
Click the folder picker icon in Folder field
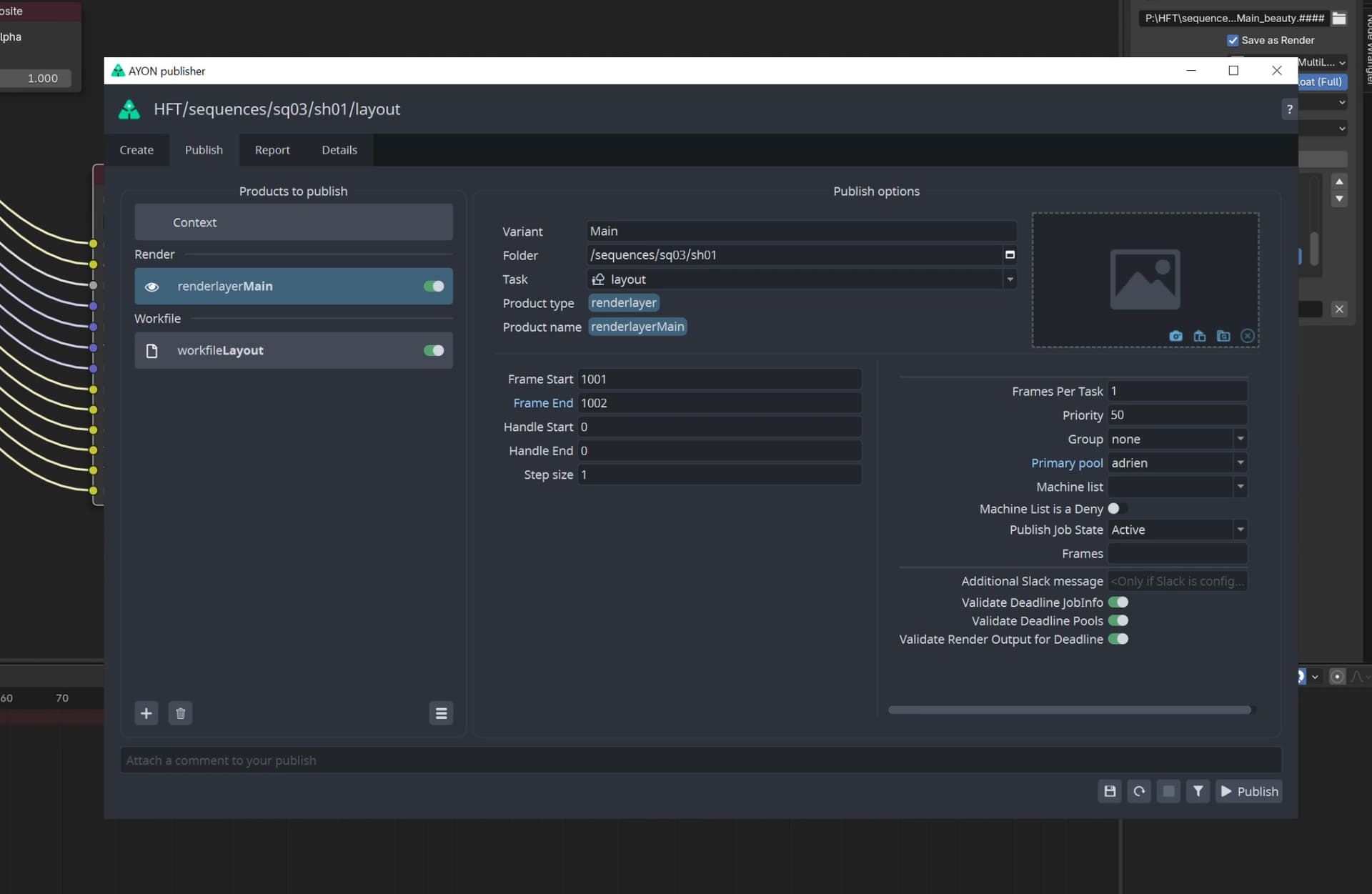(x=1010, y=255)
